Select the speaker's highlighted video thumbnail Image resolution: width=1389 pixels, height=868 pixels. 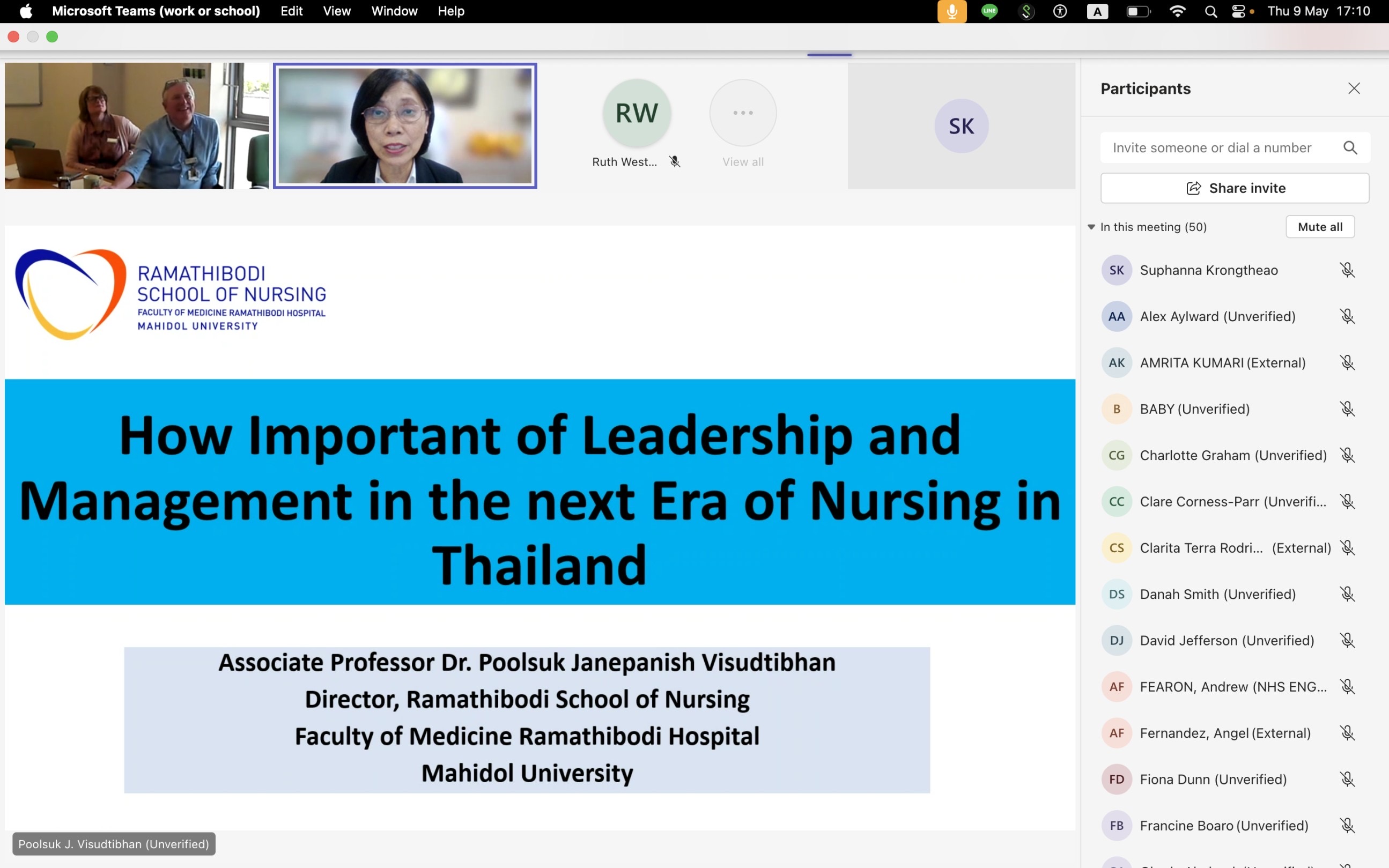[x=405, y=125]
